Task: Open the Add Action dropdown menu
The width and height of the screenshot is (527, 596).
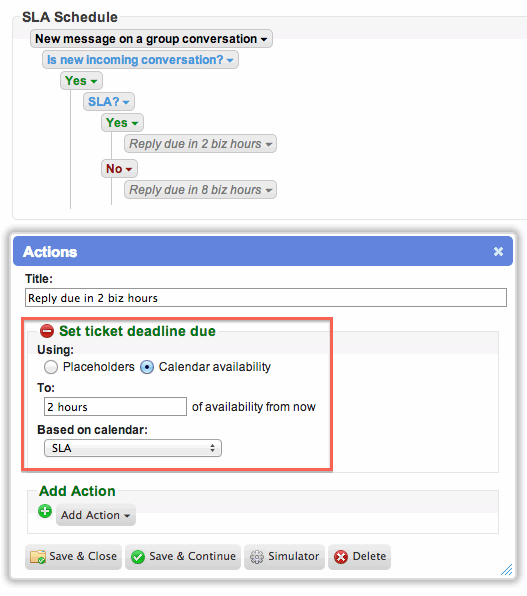Action: [96, 515]
